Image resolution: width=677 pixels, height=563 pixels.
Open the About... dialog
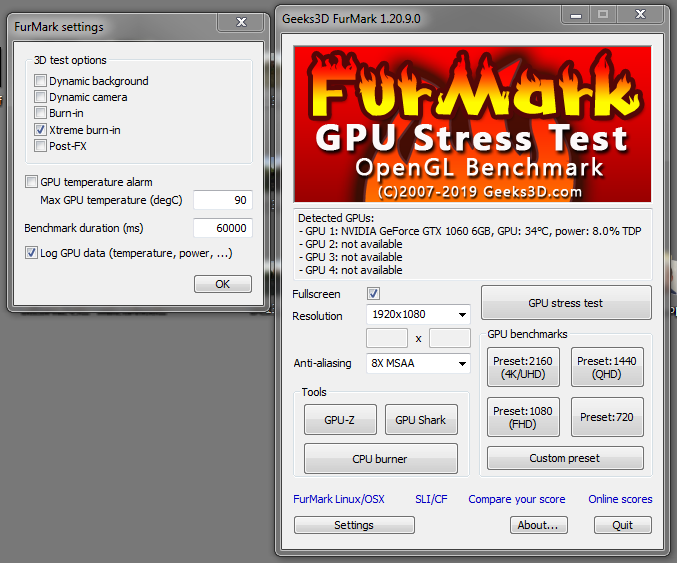point(538,525)
